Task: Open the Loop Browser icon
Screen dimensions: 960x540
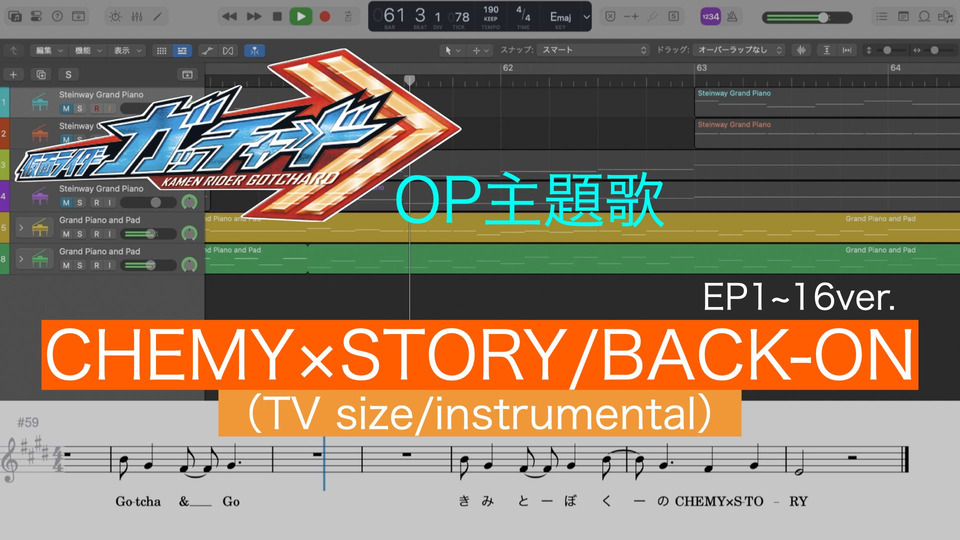Action: pos(924,17)
